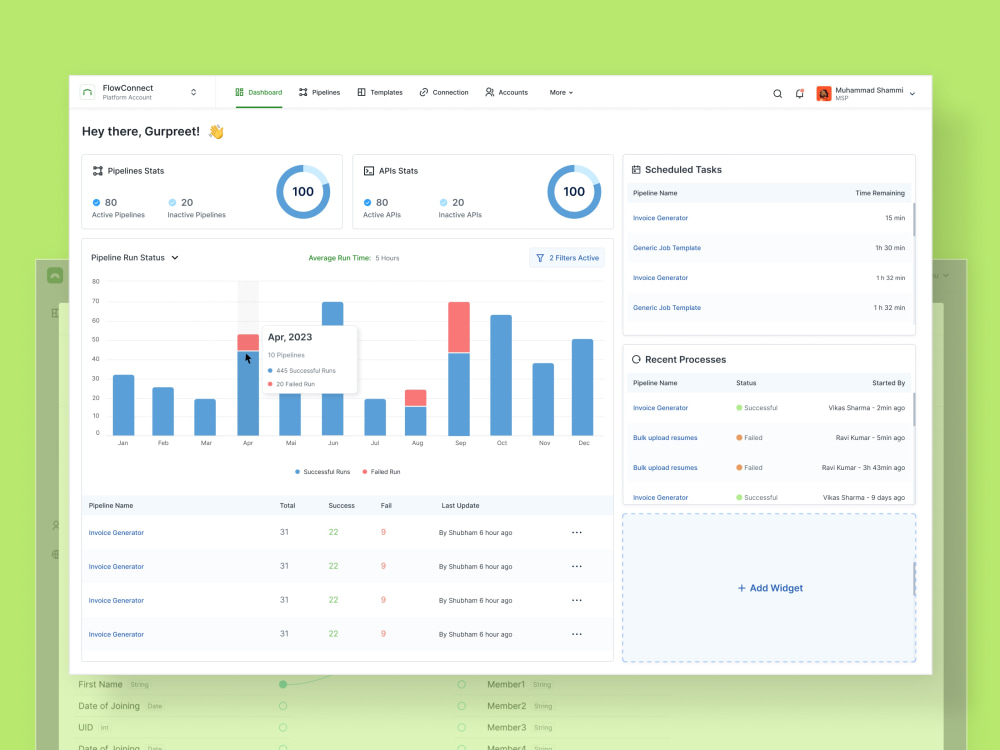
Task: Click the search magnifier icon
Action: tap(778, 93)
